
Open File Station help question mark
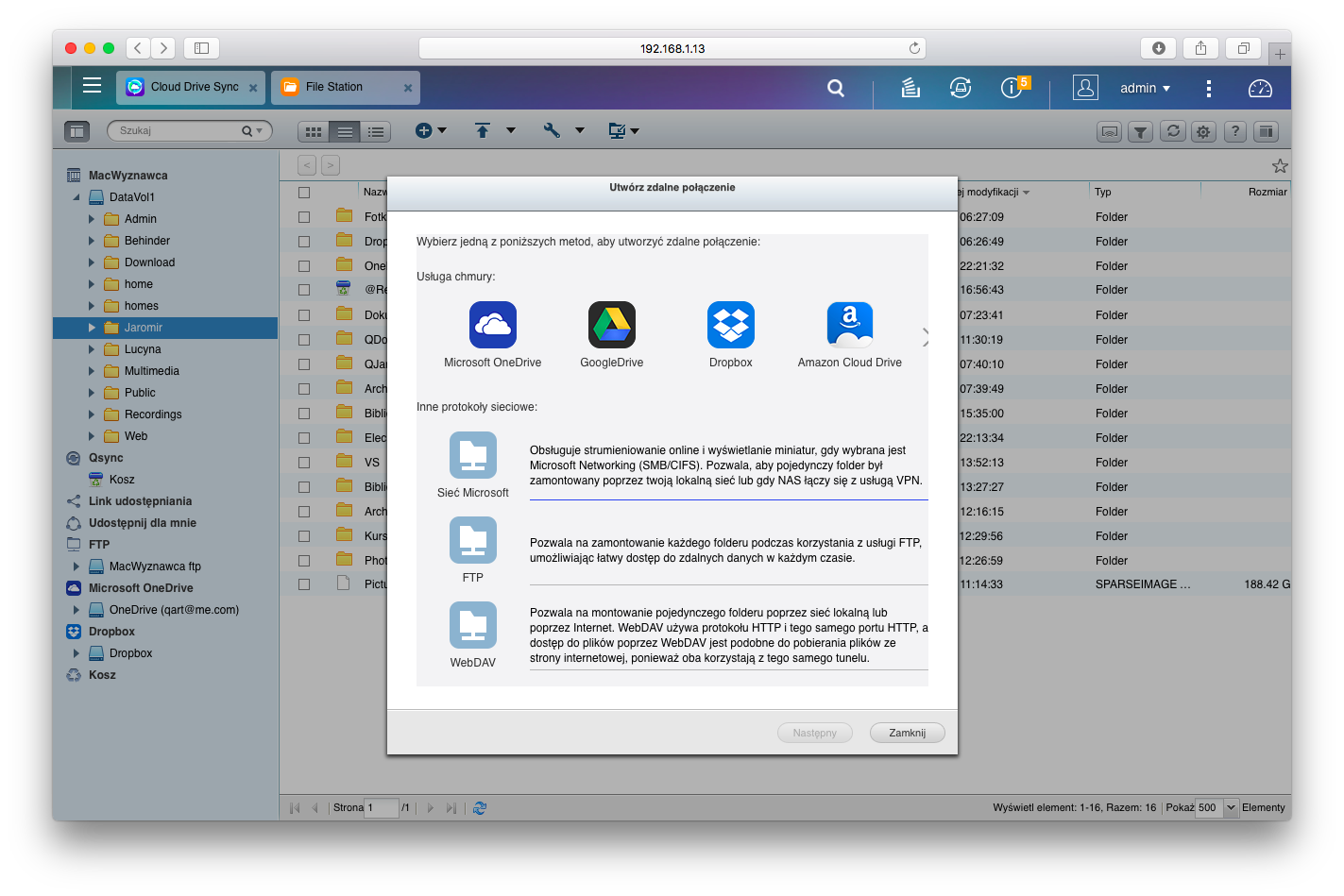1235,132
